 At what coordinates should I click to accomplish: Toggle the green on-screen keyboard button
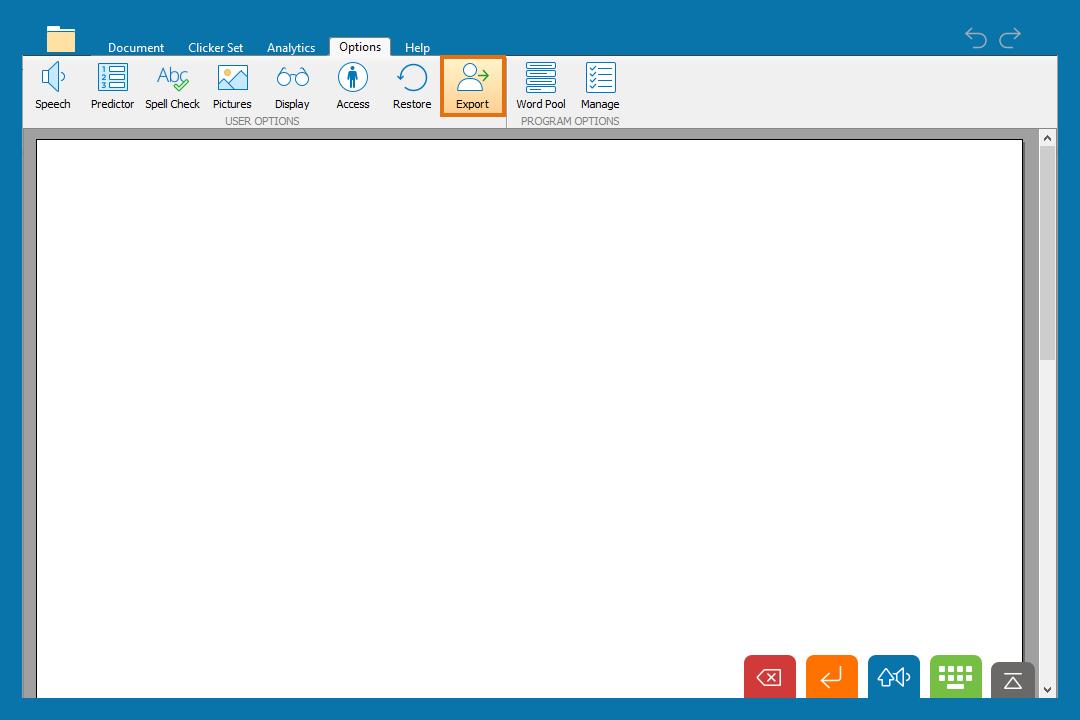[955, 677]
